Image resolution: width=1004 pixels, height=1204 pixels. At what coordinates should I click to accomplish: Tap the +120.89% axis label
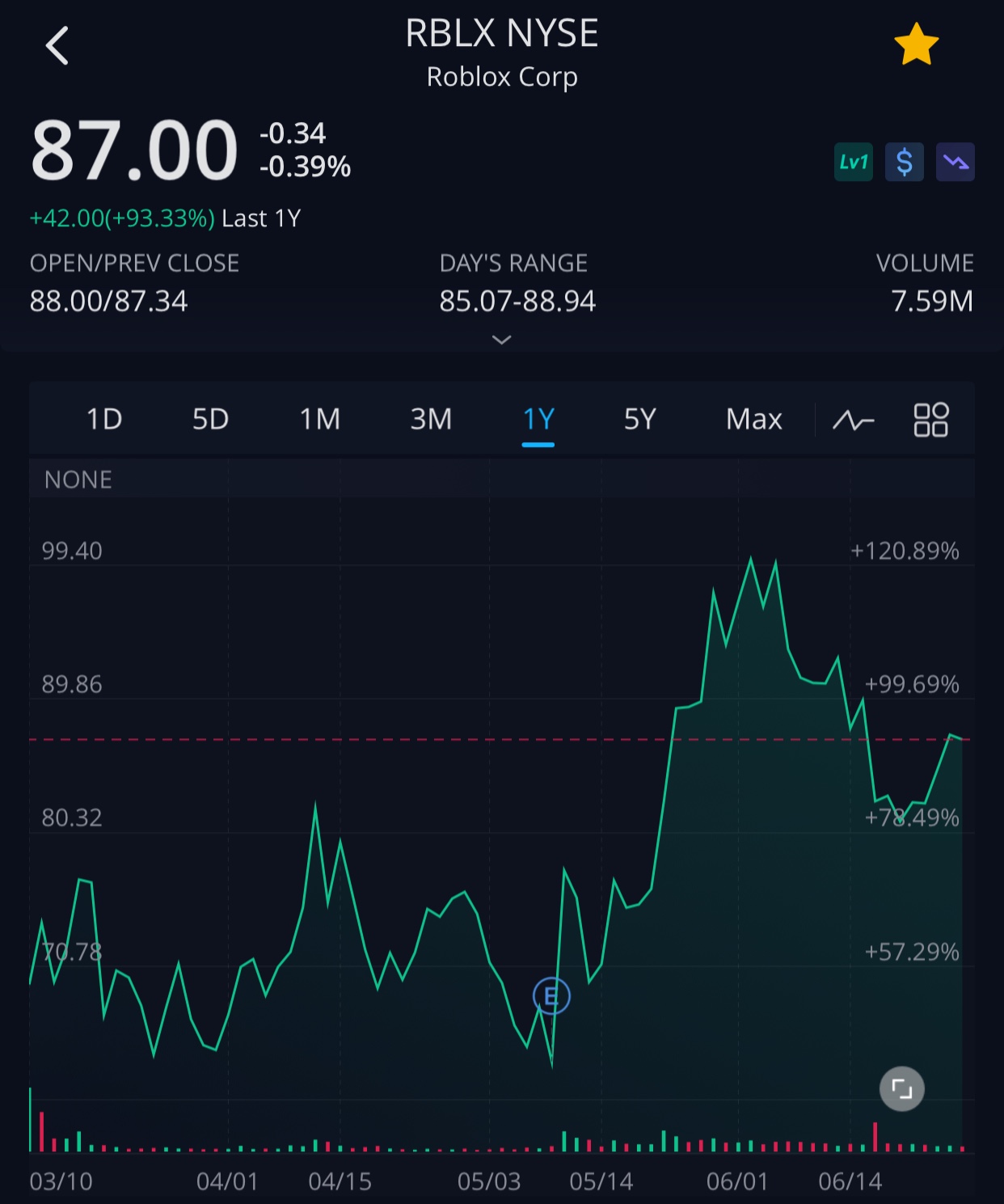[905, 551]
